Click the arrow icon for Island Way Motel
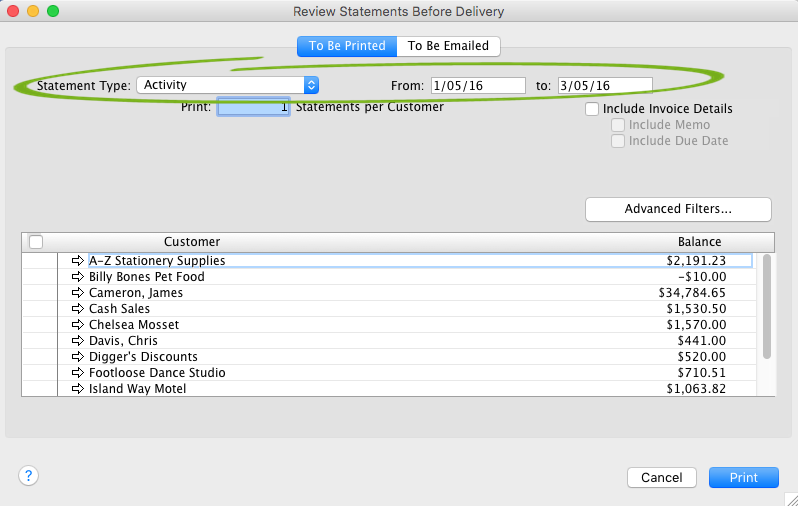Screen dimensions: 798x506 coord(79,389)
